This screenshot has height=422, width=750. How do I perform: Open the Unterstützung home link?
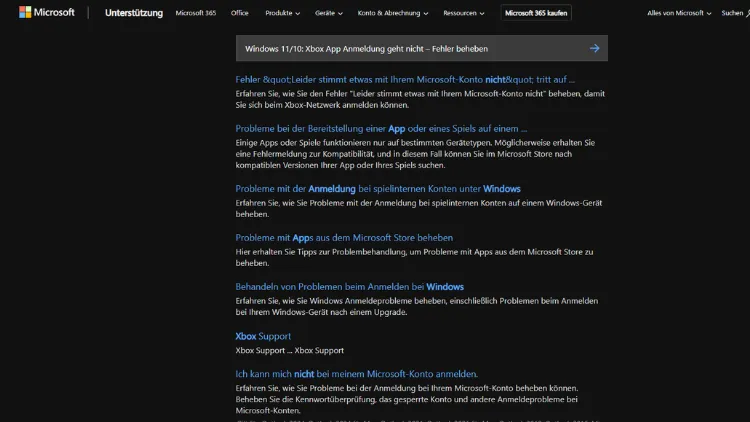(134, 13)
